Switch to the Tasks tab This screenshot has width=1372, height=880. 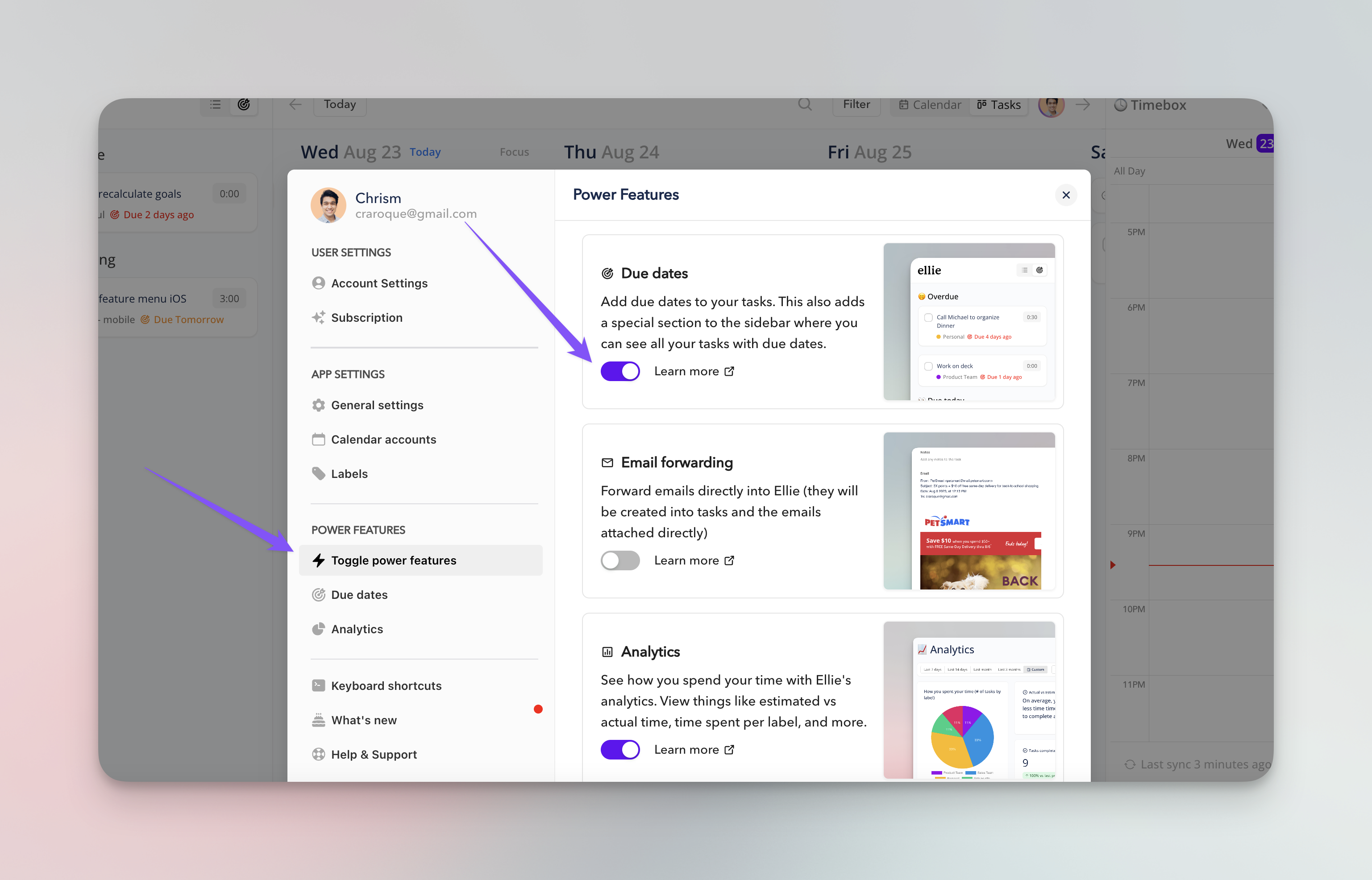[999, 105]
